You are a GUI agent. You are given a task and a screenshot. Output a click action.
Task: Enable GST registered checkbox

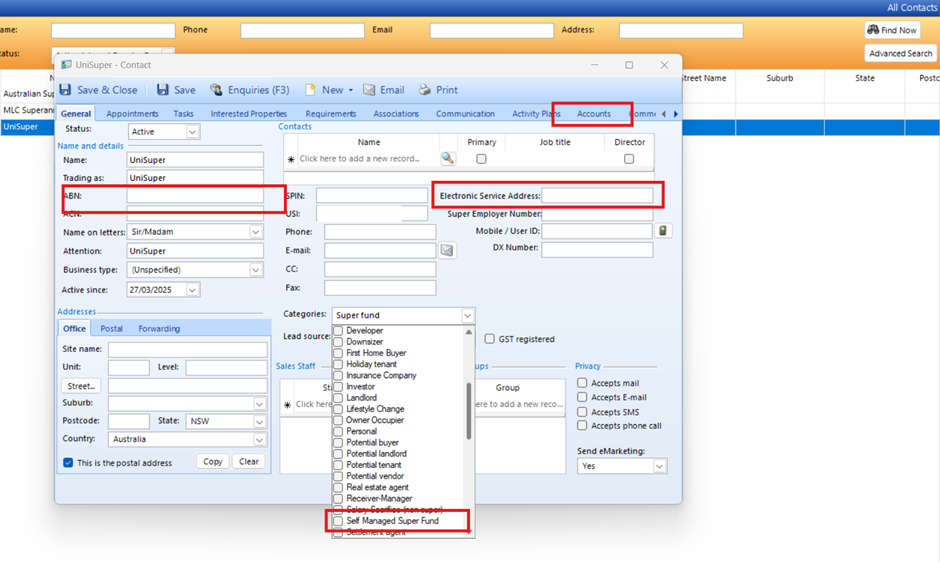click(489, 339)
